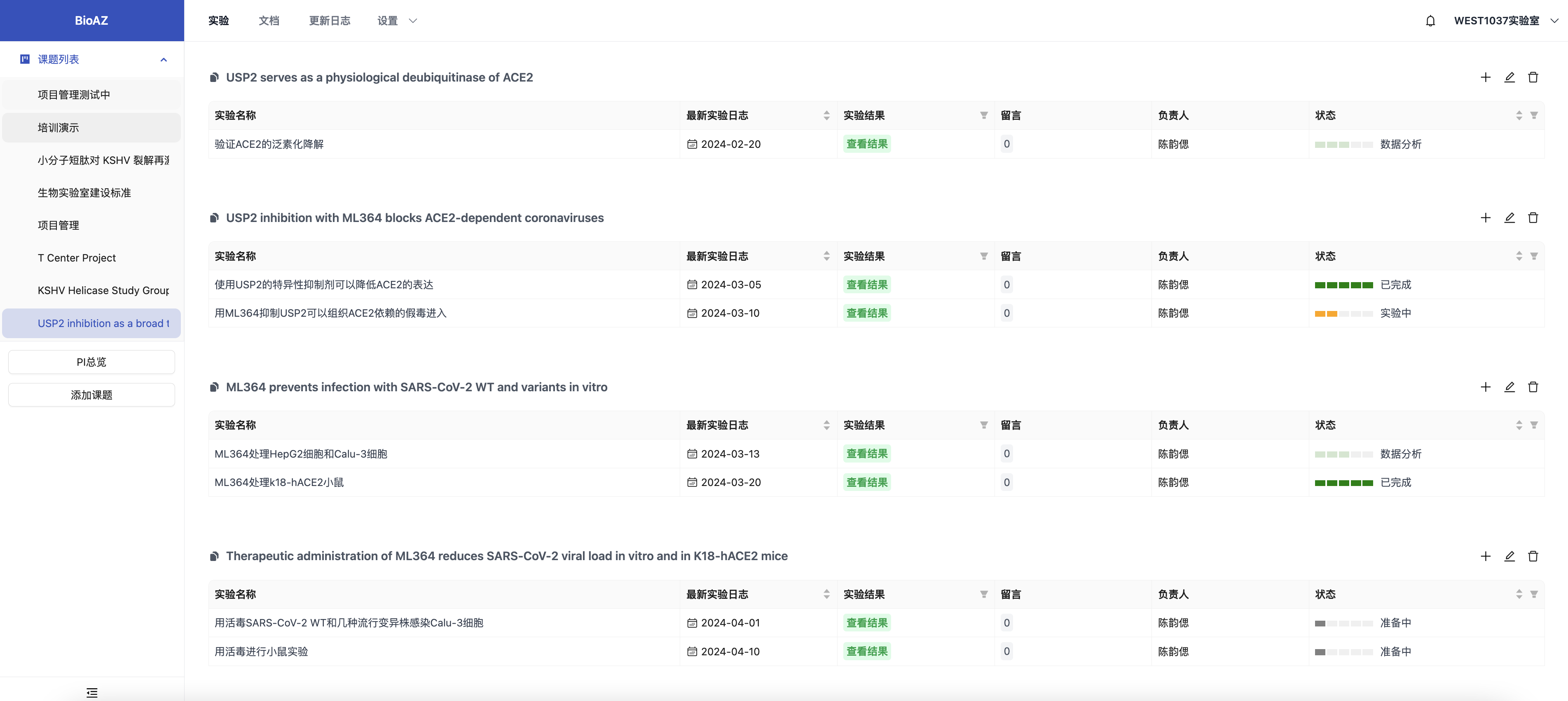Expand the 设置 dropdown menu
The height and width of the screenshot is (701, 1568).
(x=396, y=21)
